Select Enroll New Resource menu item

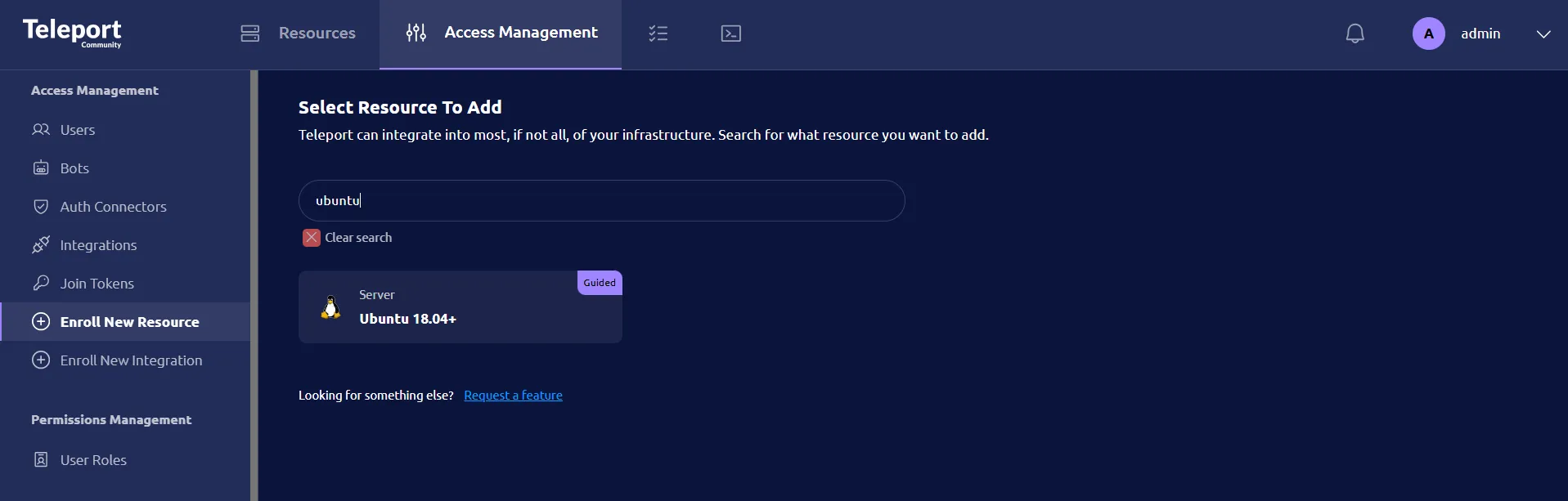click(x=125, y=321)
